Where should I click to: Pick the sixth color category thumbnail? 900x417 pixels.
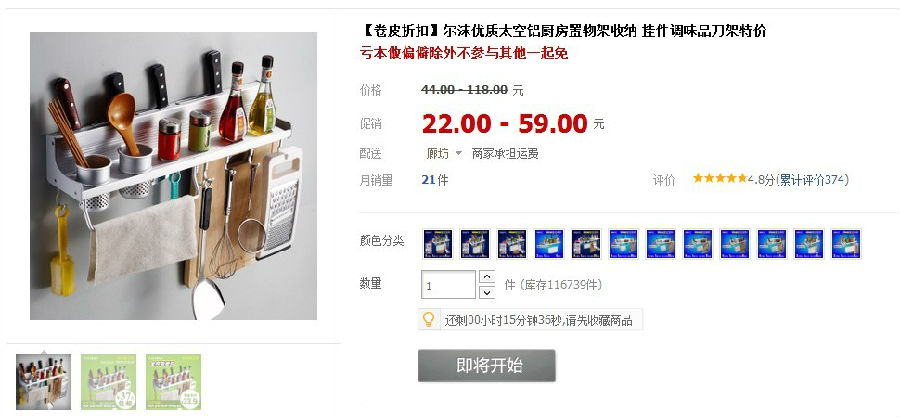(x=623, y=244)
